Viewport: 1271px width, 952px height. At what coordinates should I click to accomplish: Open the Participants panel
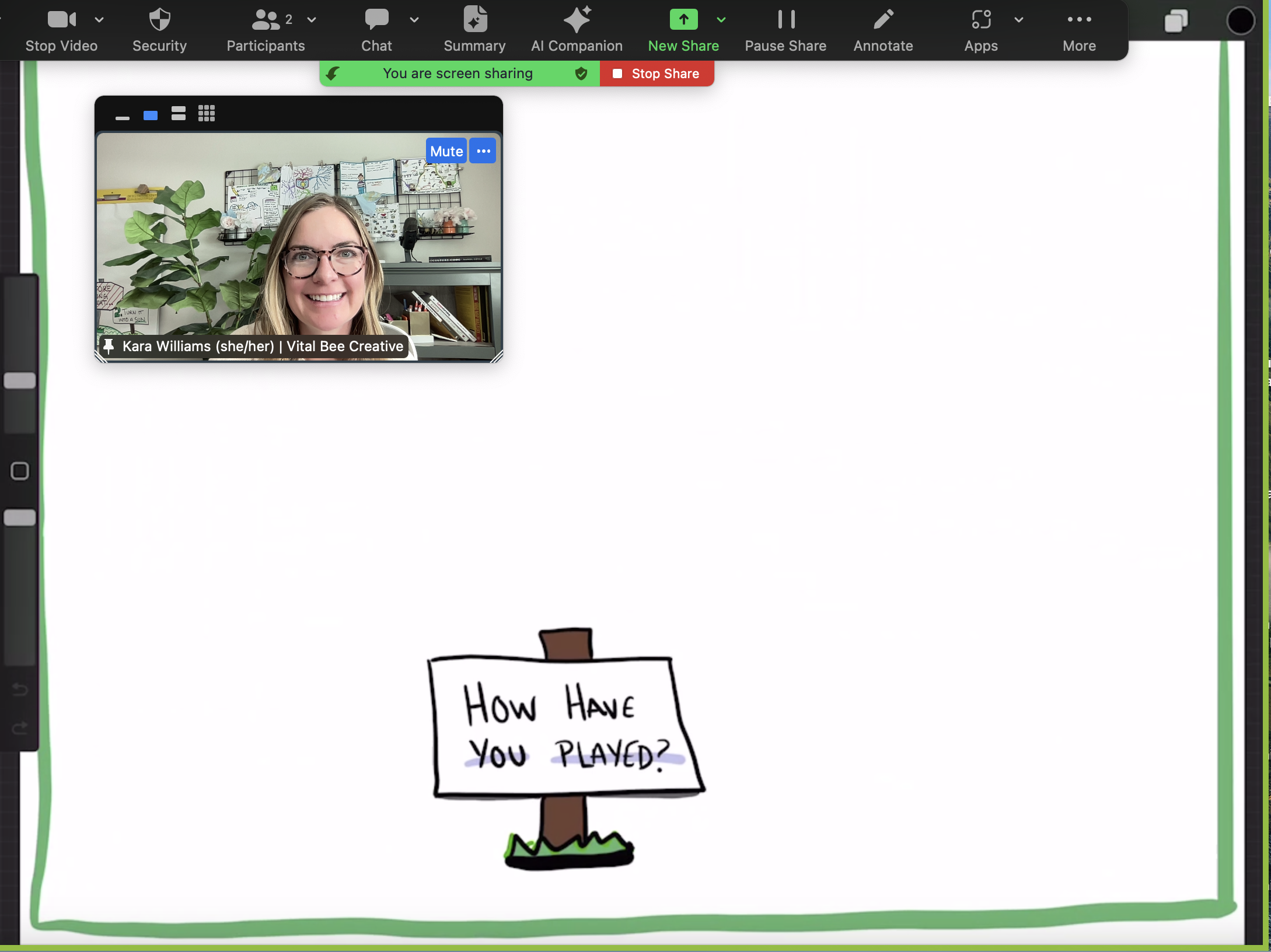point(266,20)
